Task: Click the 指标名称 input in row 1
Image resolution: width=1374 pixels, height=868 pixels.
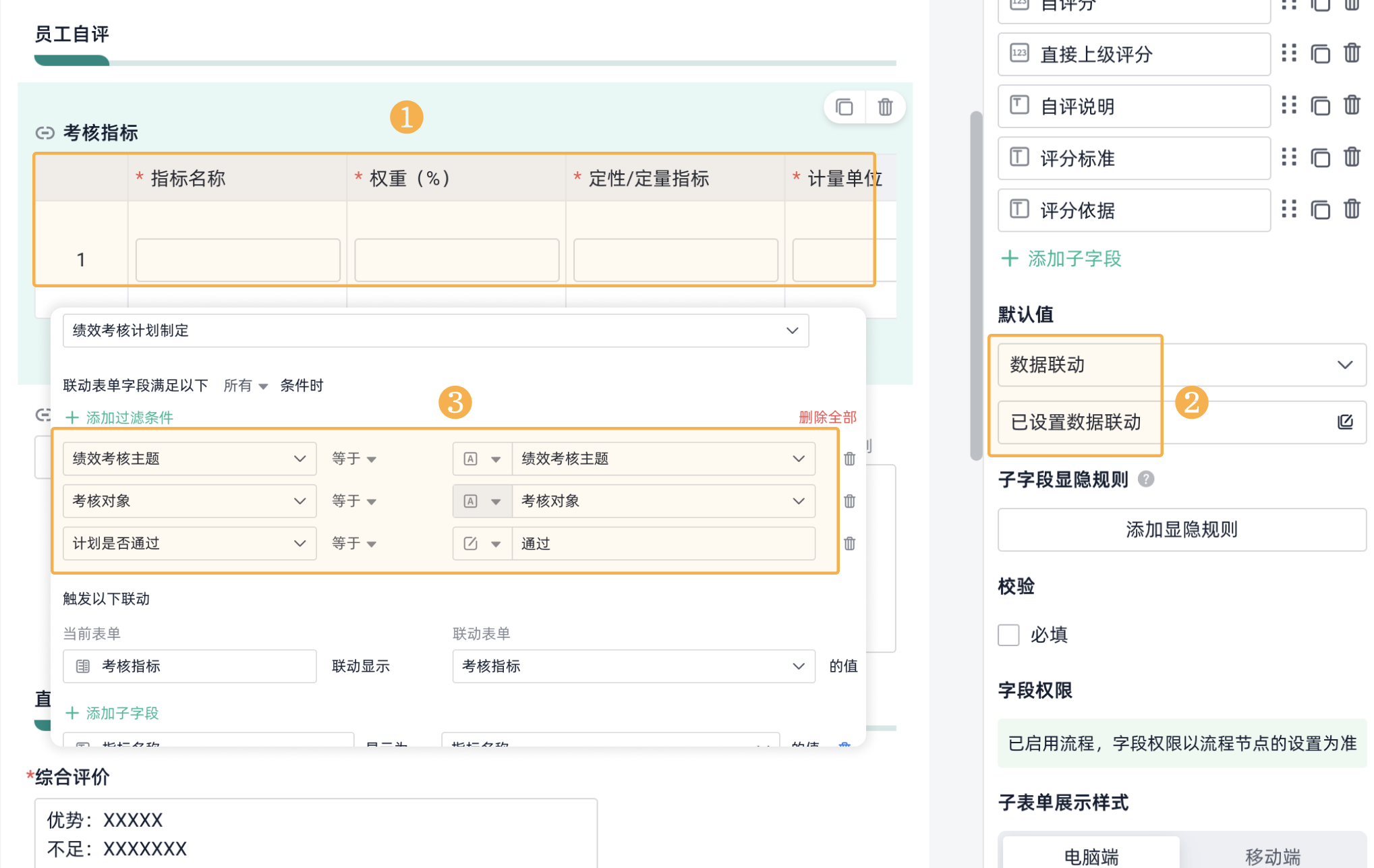Action: click(237, 260)
